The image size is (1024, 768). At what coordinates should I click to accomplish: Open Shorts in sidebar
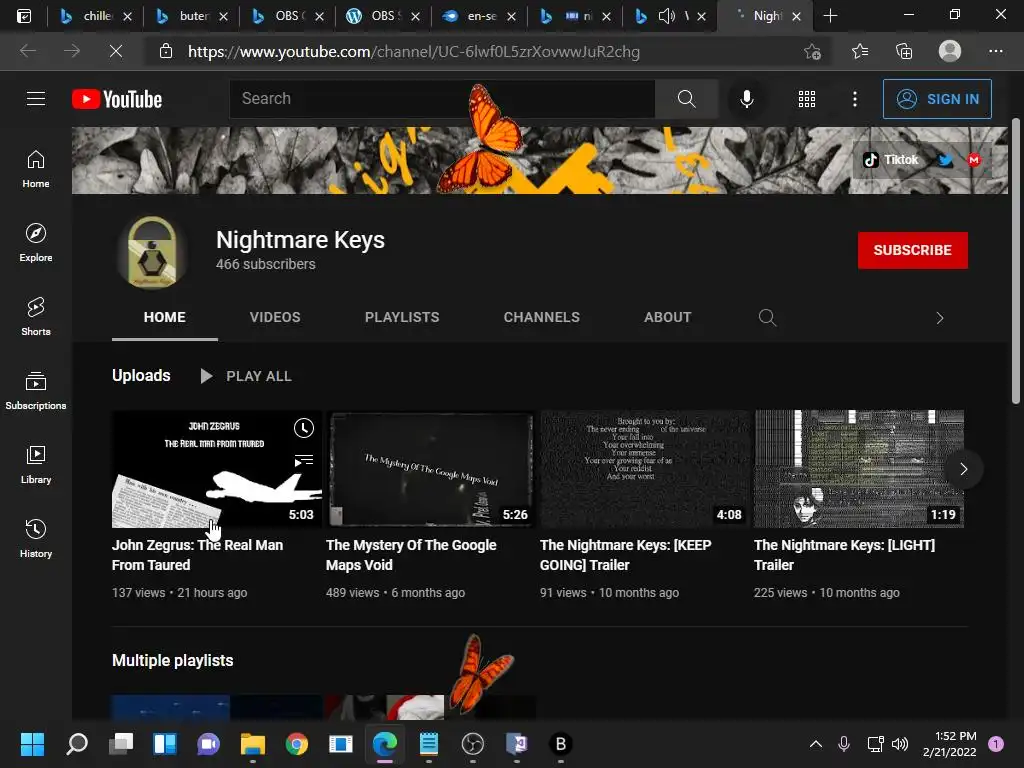(x=36, y=317)
